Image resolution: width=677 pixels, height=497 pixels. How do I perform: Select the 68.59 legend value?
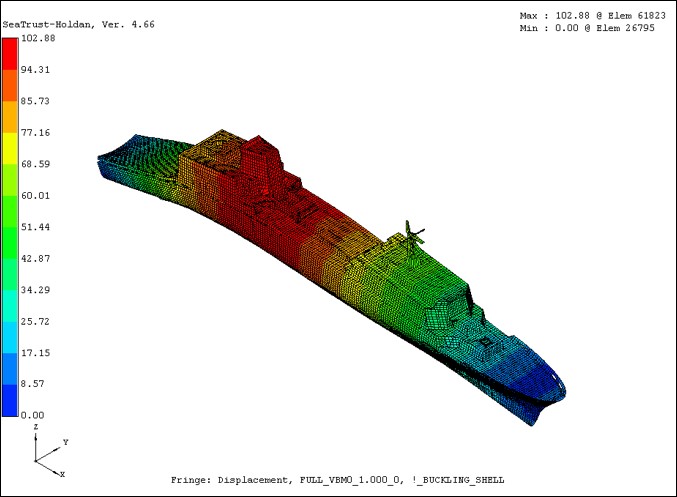(35, 164)
